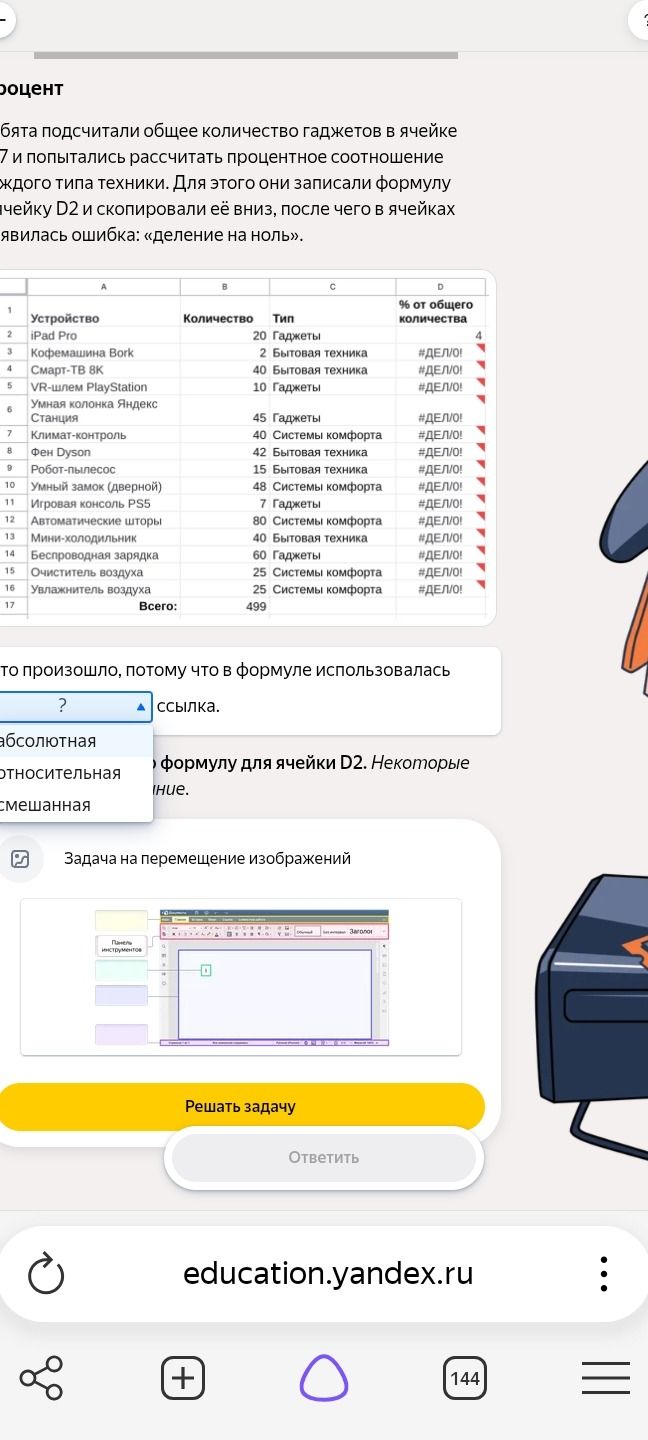Open the drag-image task thumbnail
This screenshot has width=648, height=1440.
[x=241, y=976]
